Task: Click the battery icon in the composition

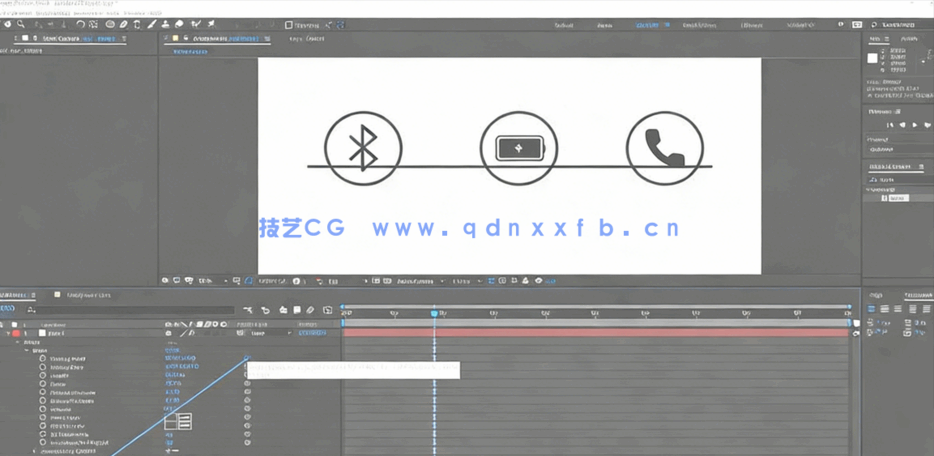Action: (518, 149)
